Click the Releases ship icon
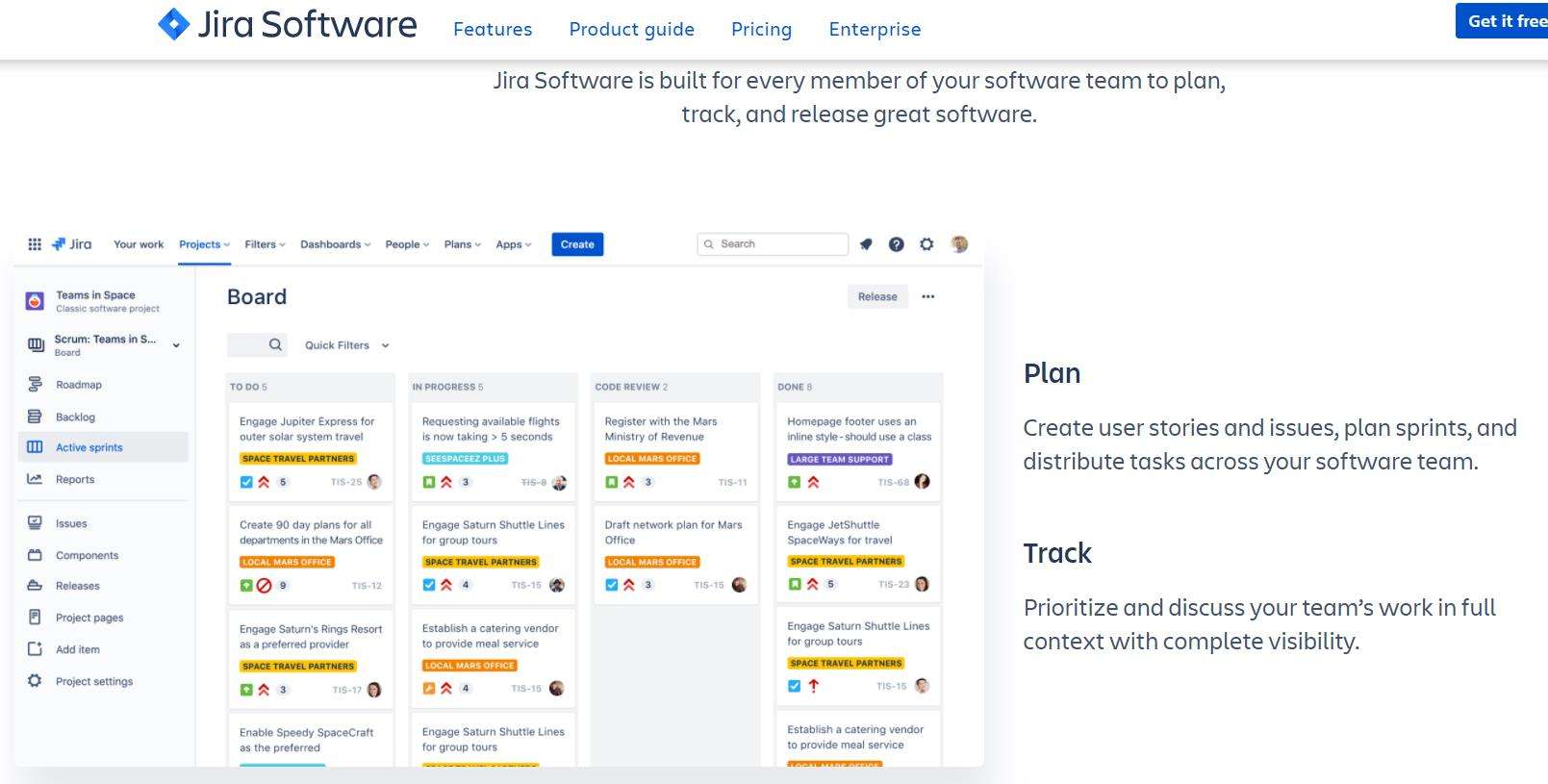1548x784 pixels. (35, 585)
